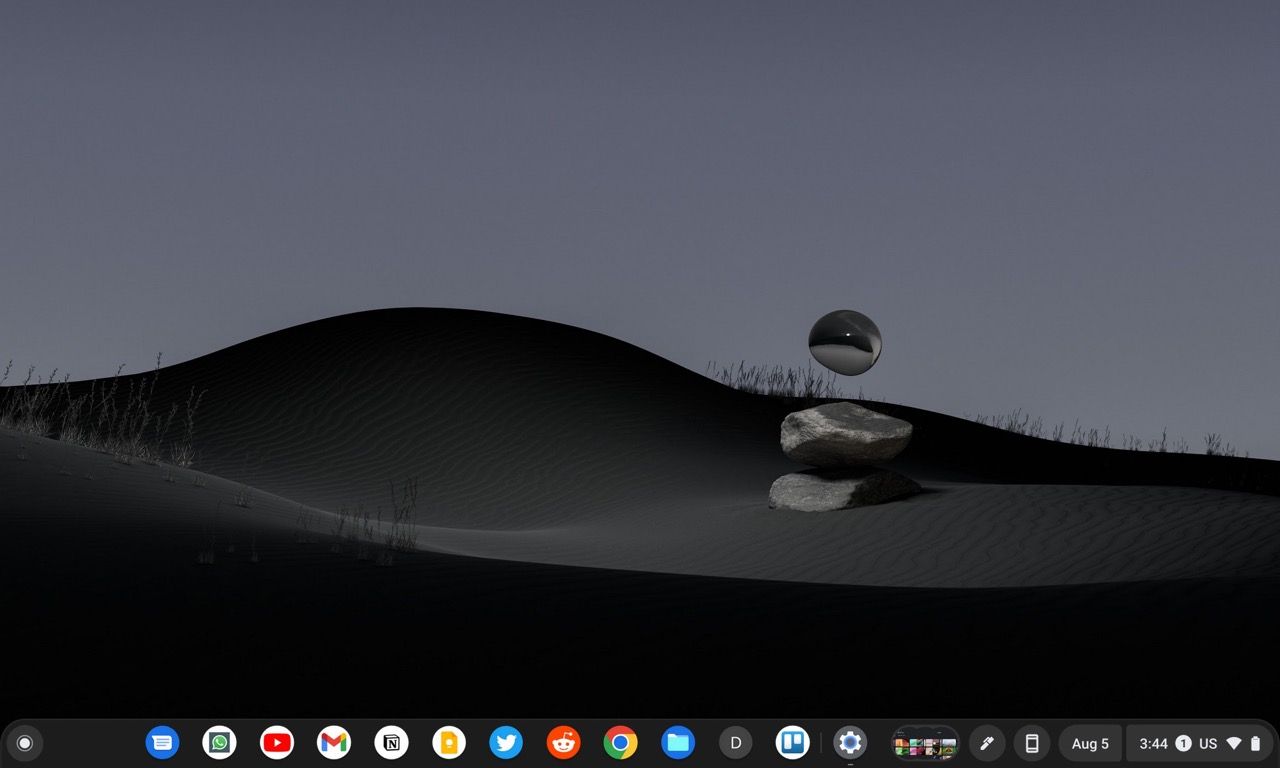1280x768 pixels.
Task: Click the 3:44 clock in status tray
Action: (1153, 744)
